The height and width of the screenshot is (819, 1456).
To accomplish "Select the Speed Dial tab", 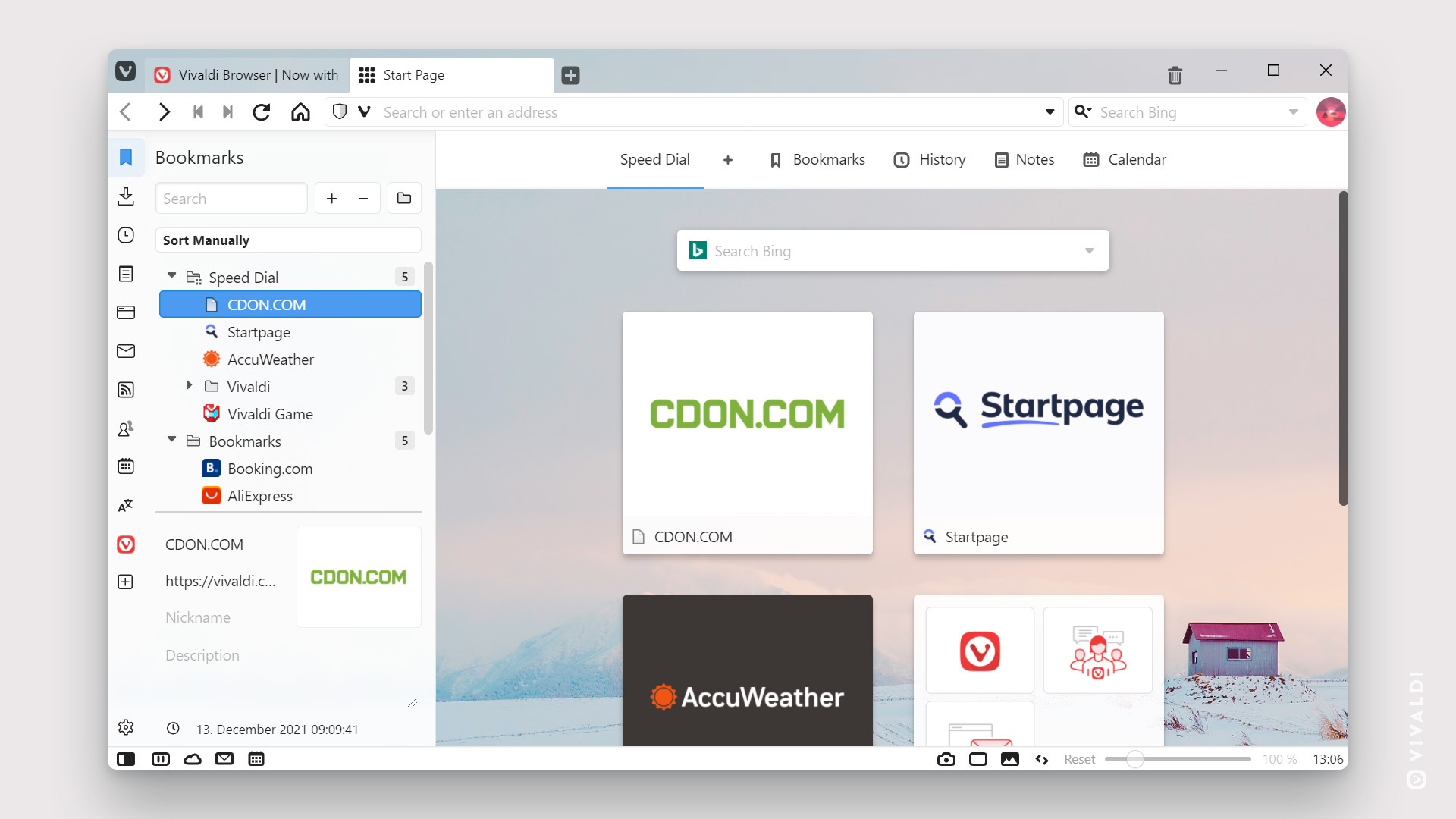I will click(655, 160).
